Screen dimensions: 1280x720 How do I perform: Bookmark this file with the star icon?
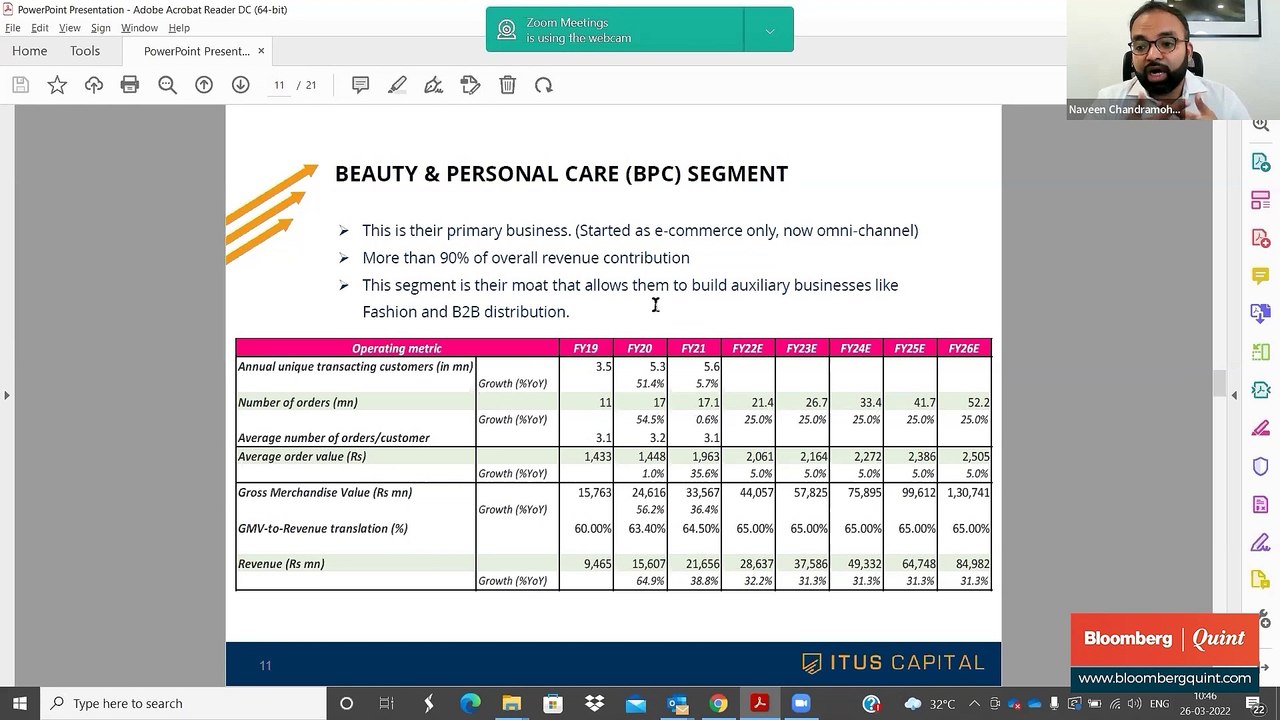(x=57, y=85)
